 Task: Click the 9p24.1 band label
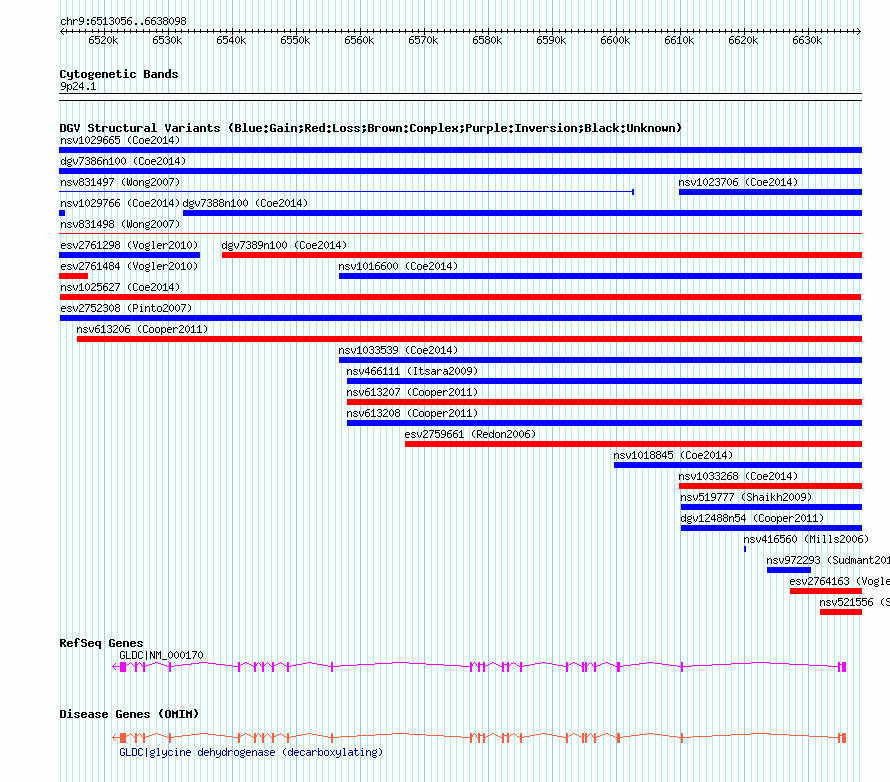(x=78, y=86)
